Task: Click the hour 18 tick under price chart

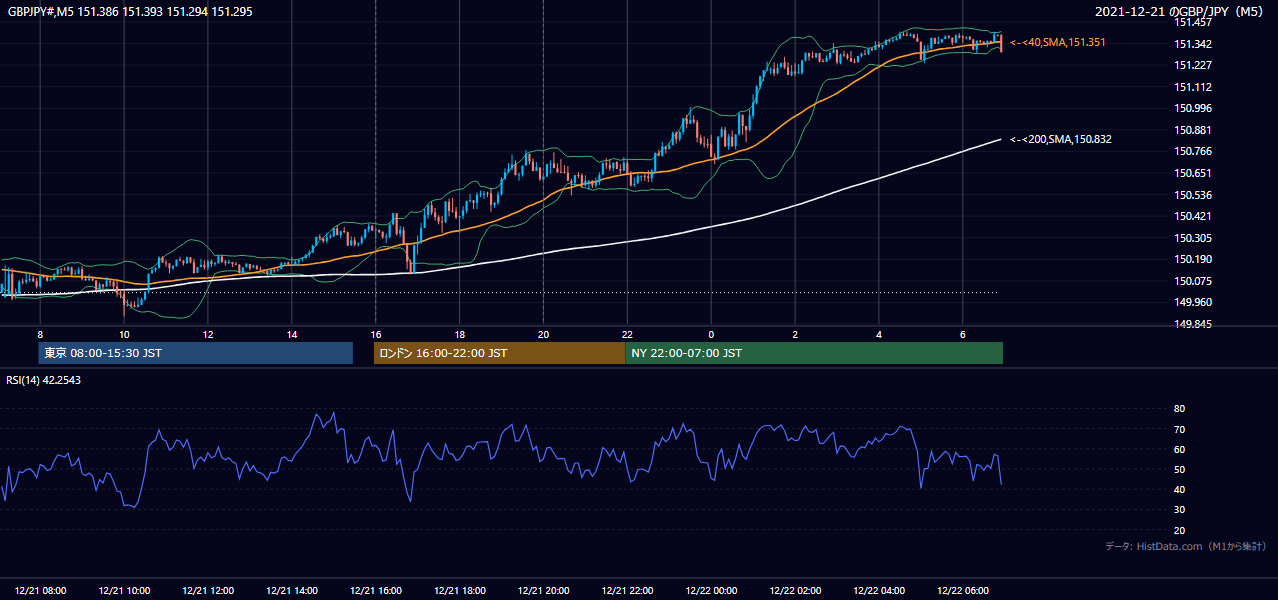Action: click(459, 334)
